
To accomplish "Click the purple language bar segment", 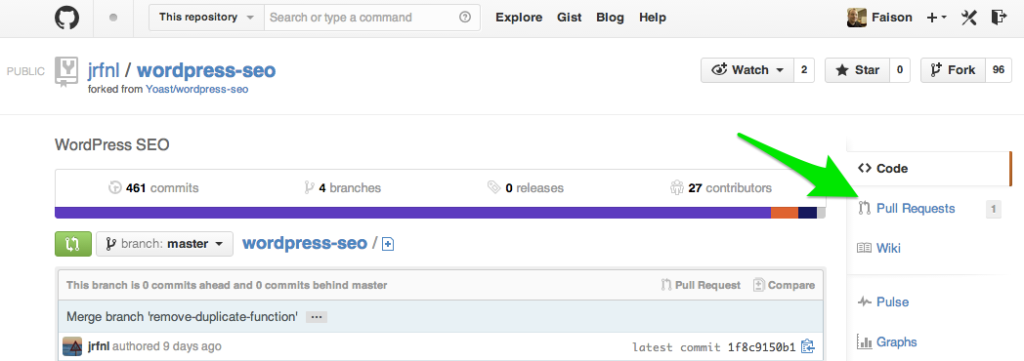I will pyautogui.click(x=413, y=213).
